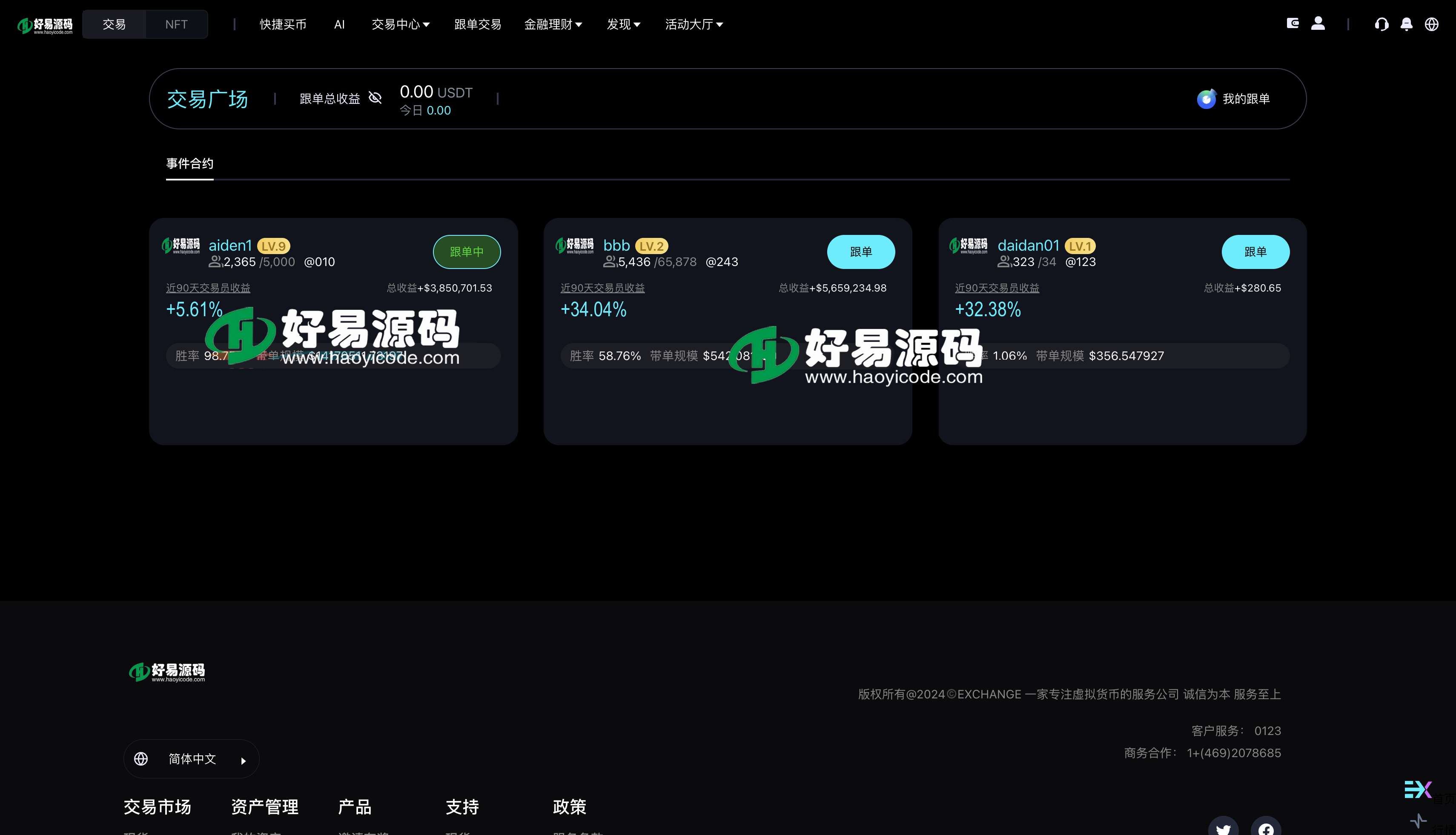Select the 交易 toggle in header
Image resolution: width=1456 pixels, height=835 pixels.
click(114, 24)
